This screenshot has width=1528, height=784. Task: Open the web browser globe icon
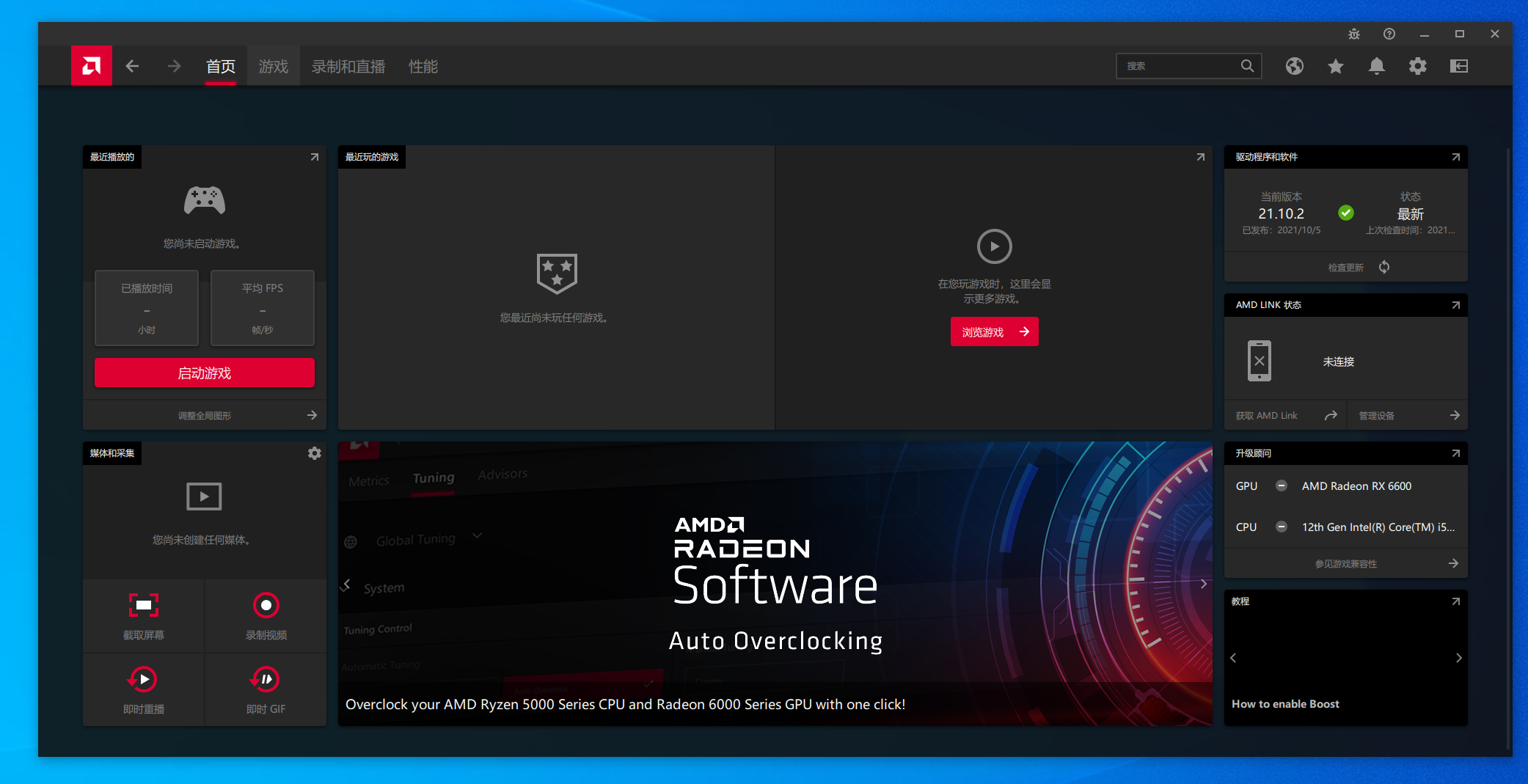(x=1295, y=66)
